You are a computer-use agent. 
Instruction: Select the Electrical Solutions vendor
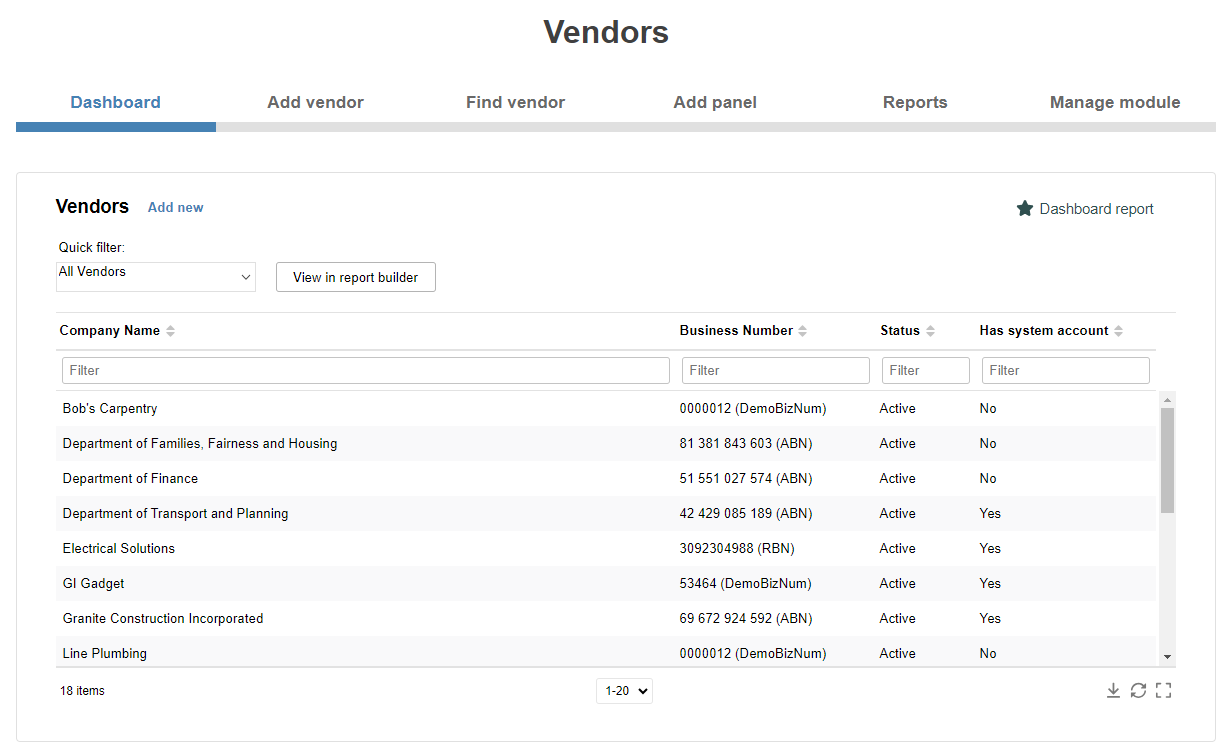tap(606, 548)
